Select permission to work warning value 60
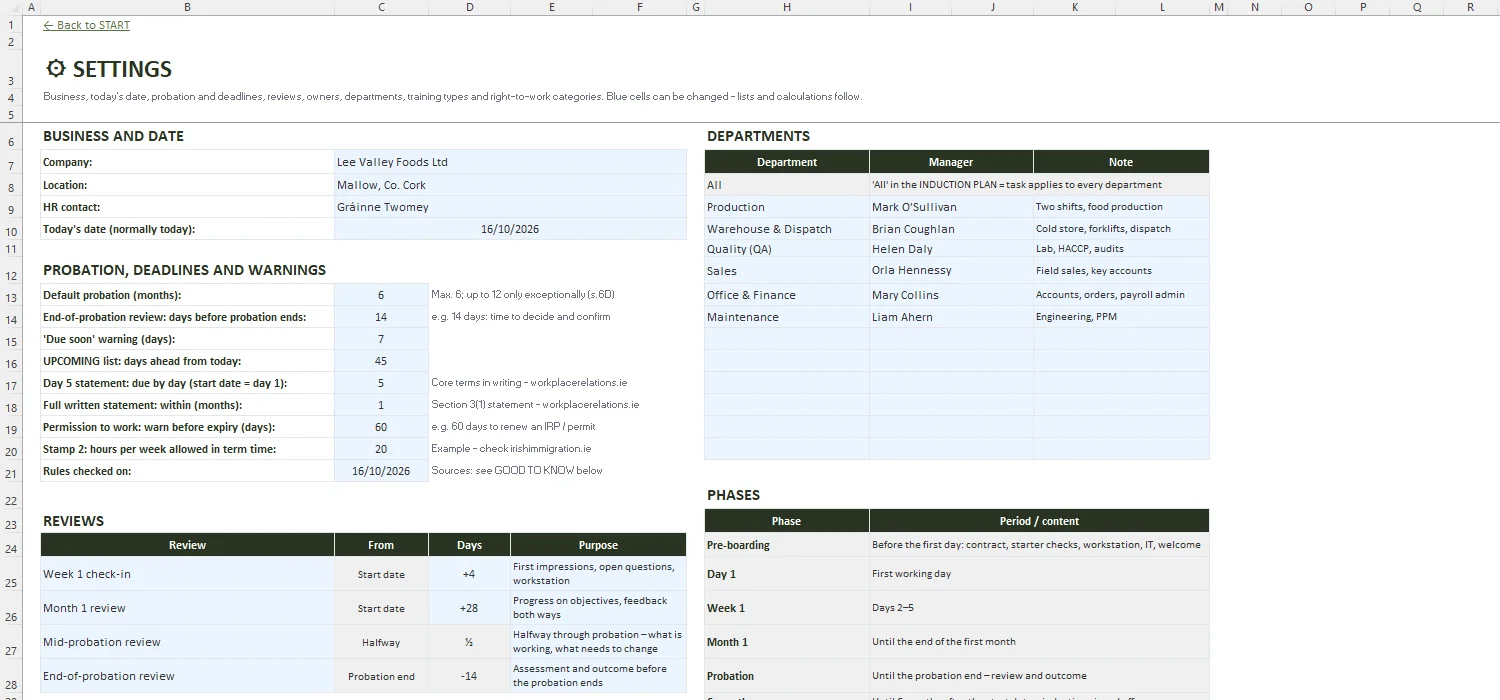Image resolution: width=1500 pixels, height=700 pixels. click(x=381, y=427)
